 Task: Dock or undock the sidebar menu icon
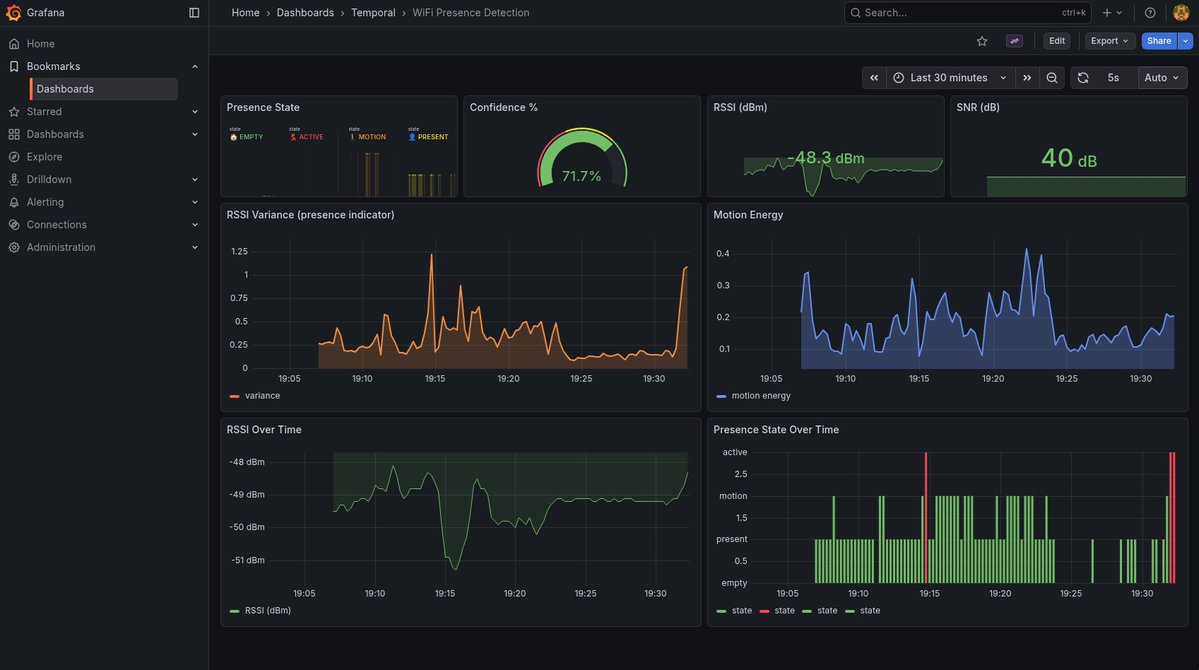pyautogui.click(x=194, y=12)
